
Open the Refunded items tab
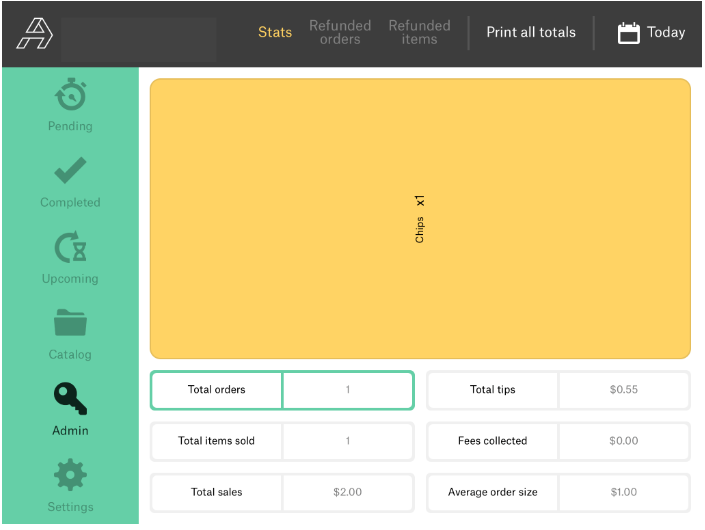click(x=419, y=32)
